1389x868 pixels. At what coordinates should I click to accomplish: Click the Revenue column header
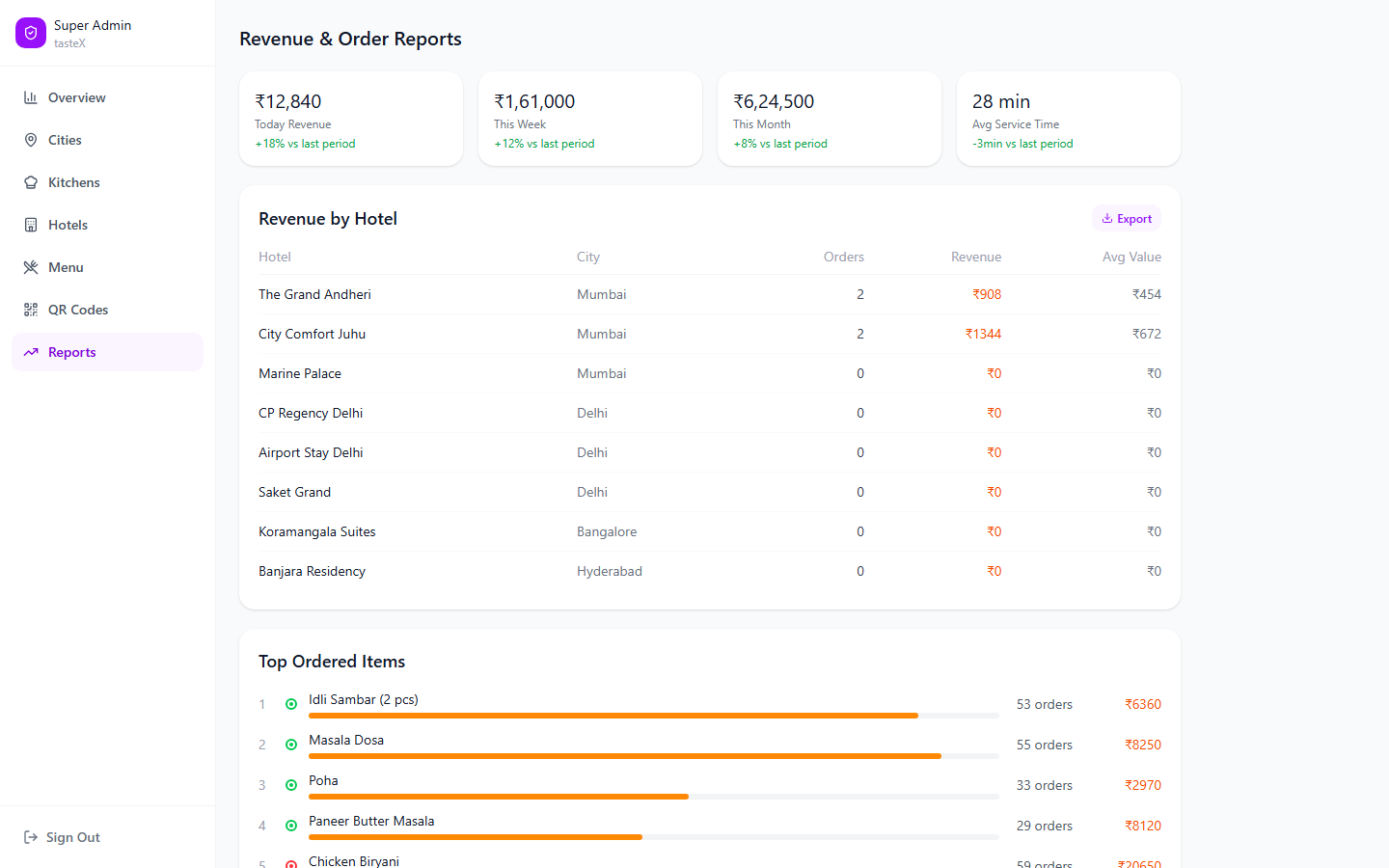coord(976,257)
